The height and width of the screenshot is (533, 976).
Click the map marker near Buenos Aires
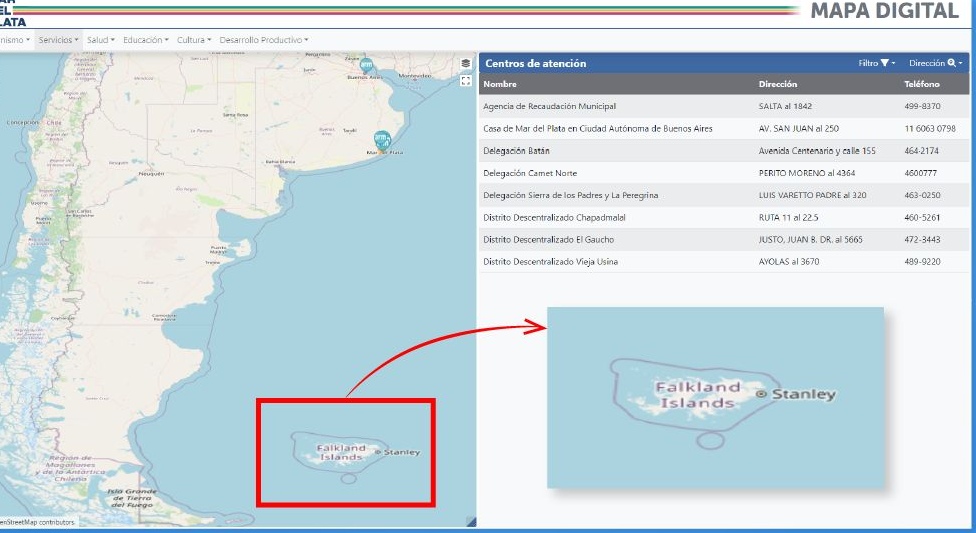pos(366,65)
